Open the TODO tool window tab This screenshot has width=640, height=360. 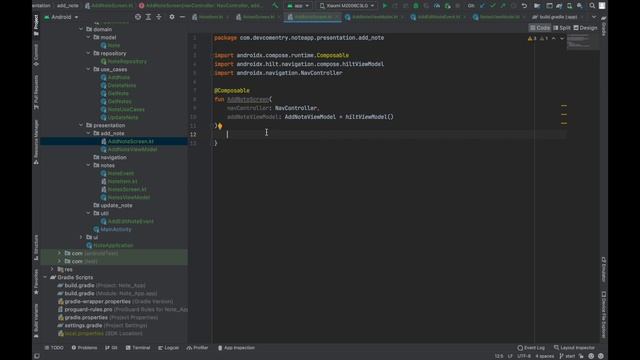point(54,348)
